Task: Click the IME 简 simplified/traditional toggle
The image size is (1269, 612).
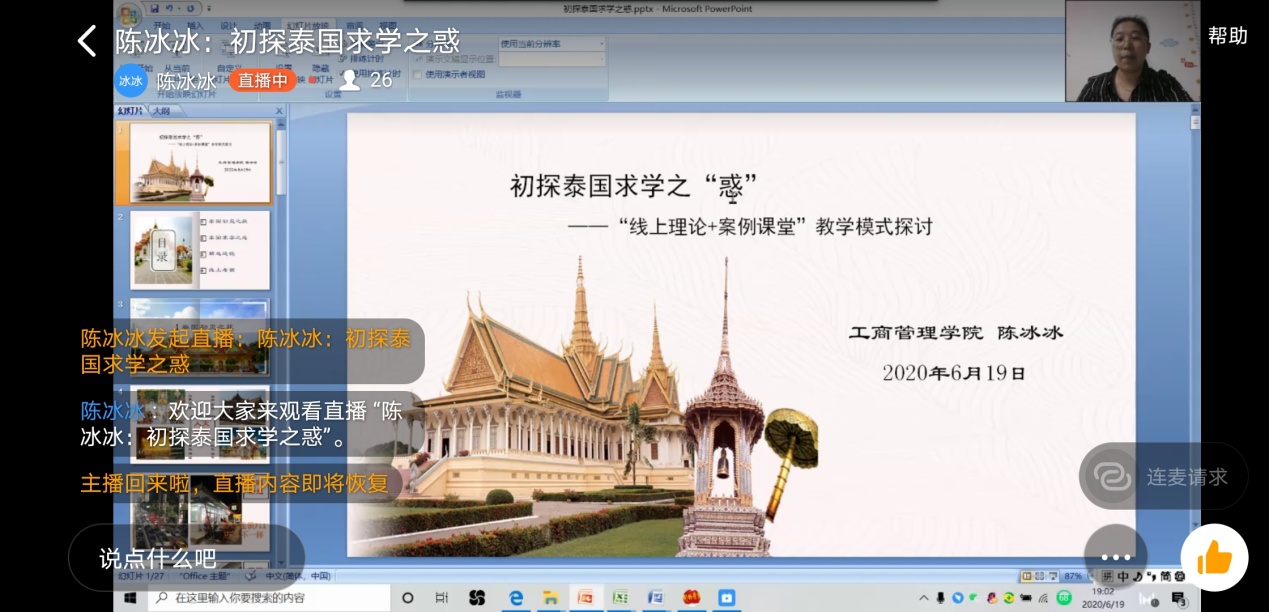Action: [1165, 576]
